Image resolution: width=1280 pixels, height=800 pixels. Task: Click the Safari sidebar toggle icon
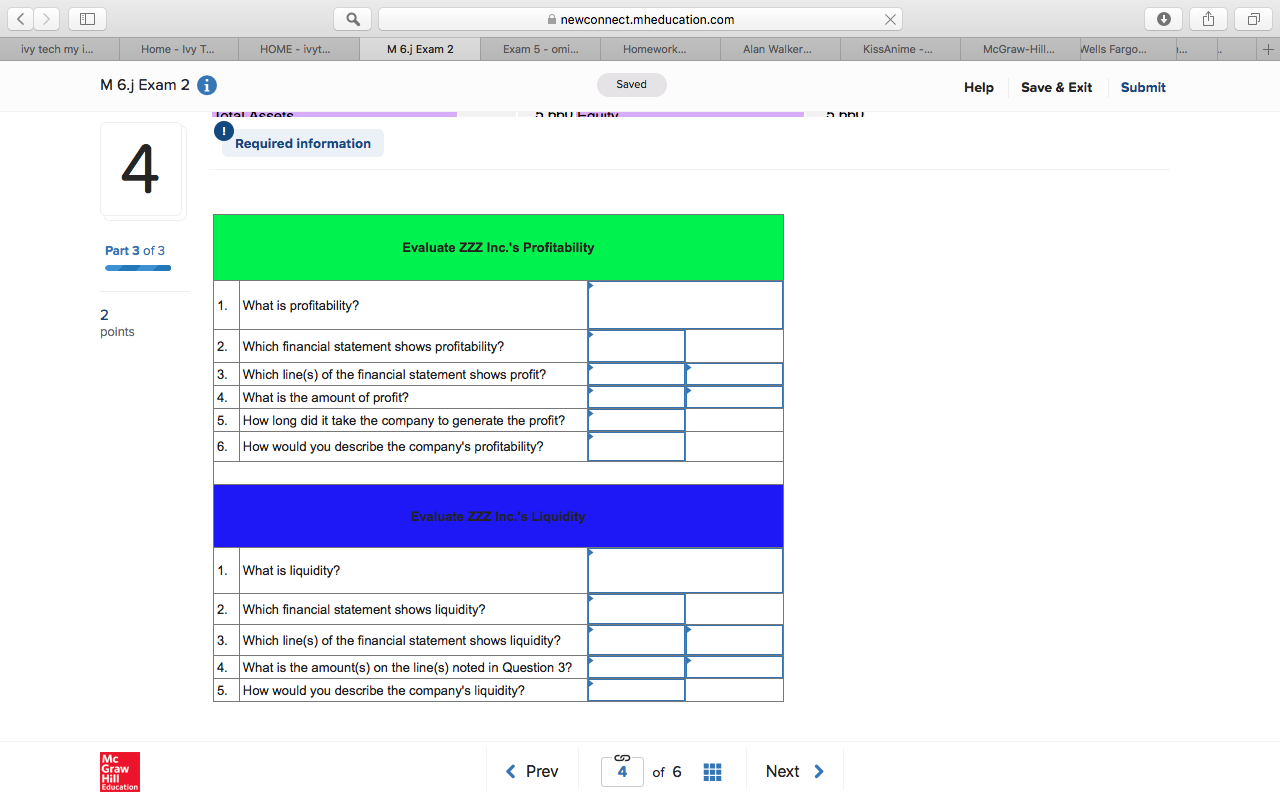click(87, 19)
